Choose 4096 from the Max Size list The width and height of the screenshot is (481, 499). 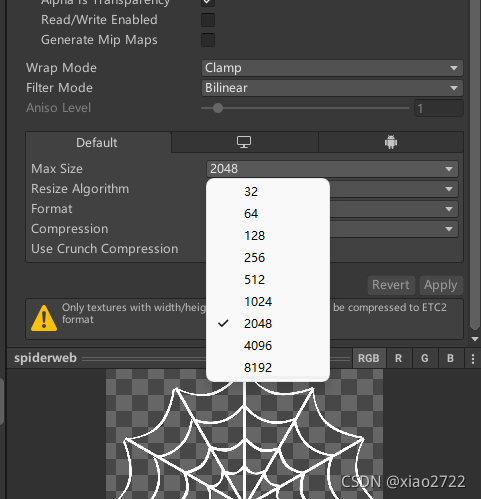(268, 346)
